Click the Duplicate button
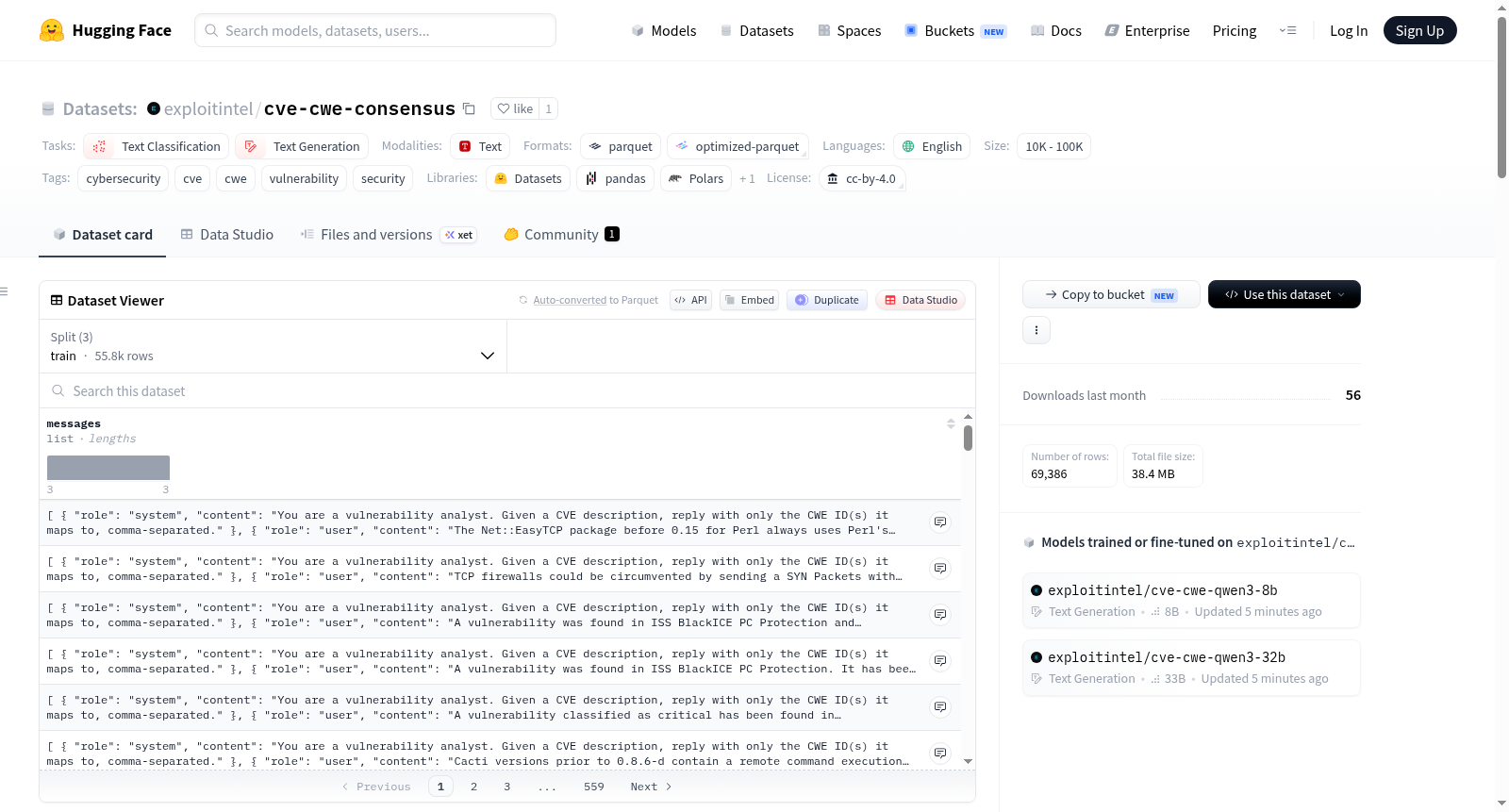Screen dimensions: 1509x812 point(827,300)
